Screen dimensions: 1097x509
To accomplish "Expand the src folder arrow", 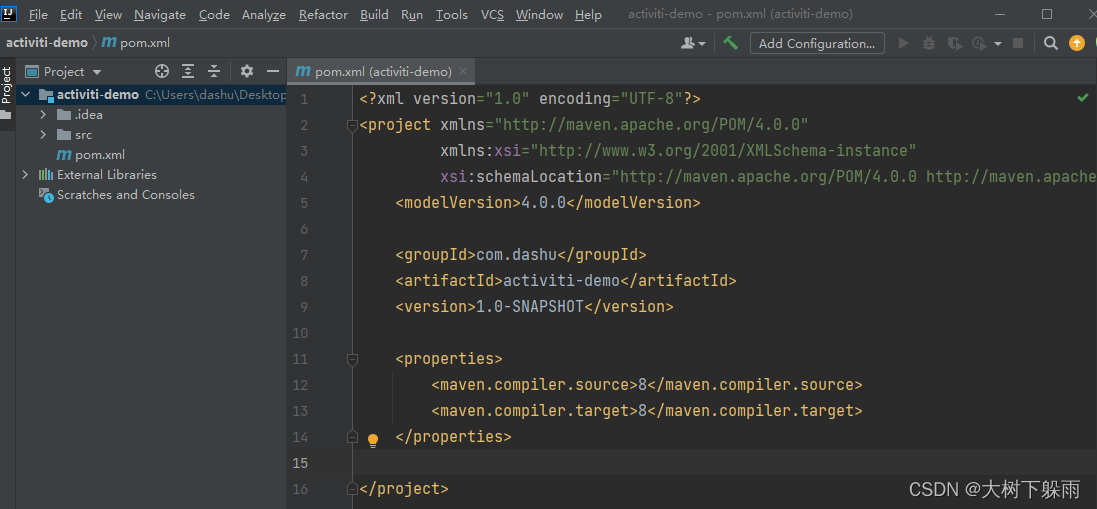I will click(43, 135).
